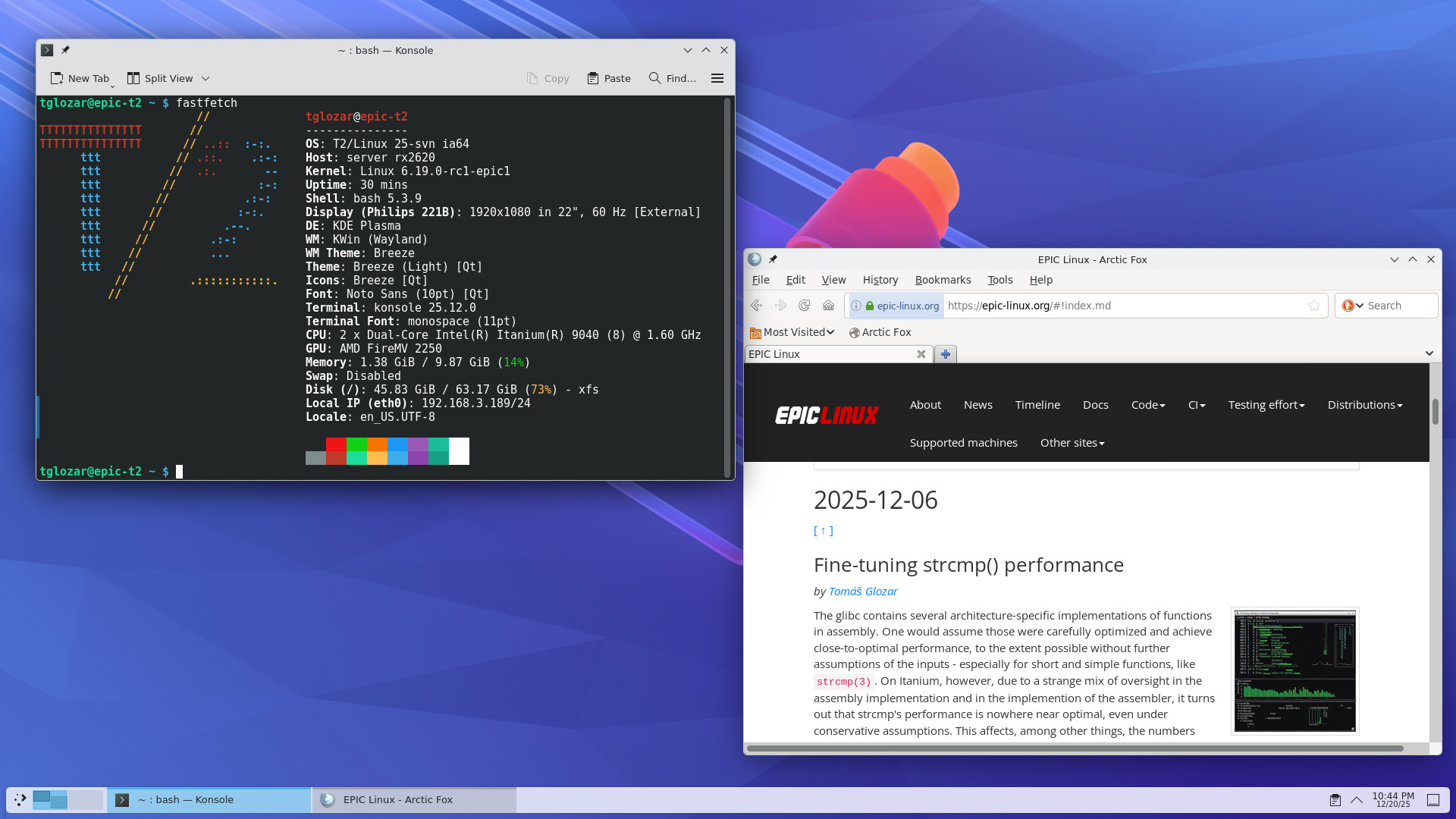Click the green padlock security icon
1456x819 pixels.
[x=870, y=306]
